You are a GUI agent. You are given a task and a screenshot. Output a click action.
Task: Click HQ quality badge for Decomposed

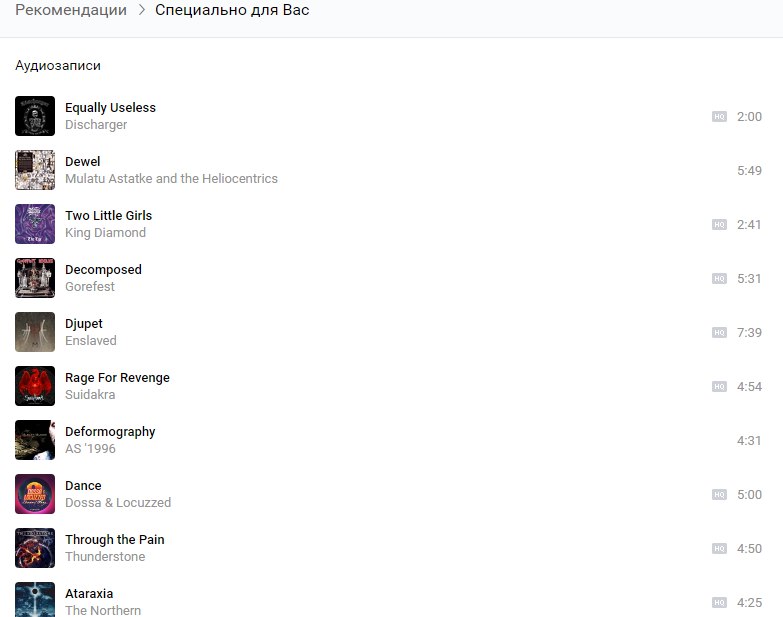(718, 279)
